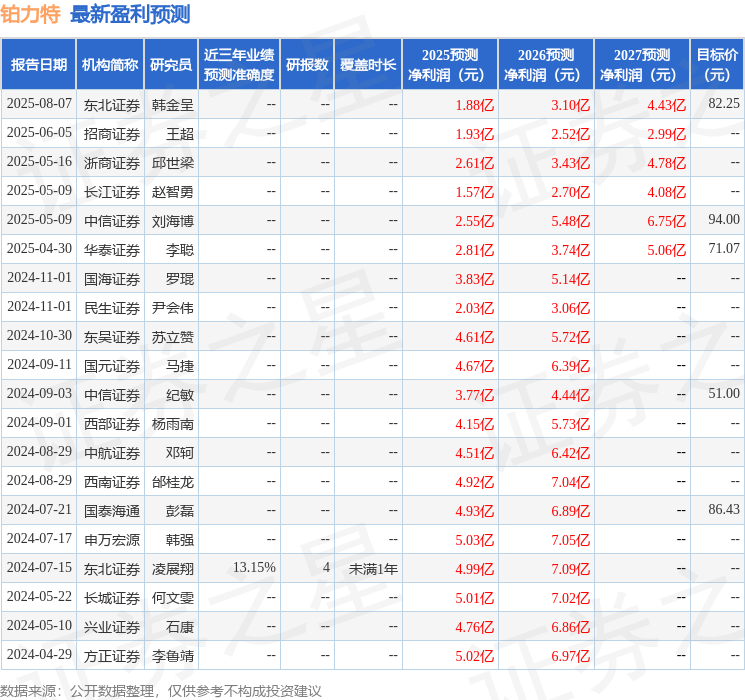Select analyst 杨雨南
The width and height of the screenshot is (745, 700).
pos(172,424)
